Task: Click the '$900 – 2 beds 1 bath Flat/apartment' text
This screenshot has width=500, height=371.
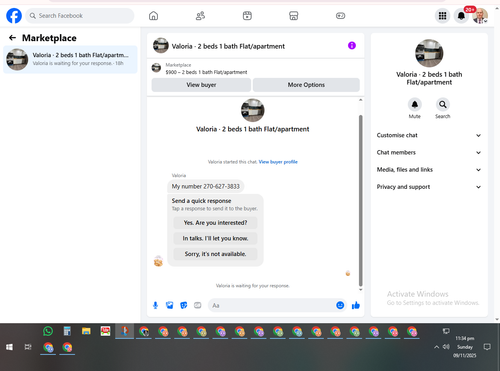Action: click(206, 72)
